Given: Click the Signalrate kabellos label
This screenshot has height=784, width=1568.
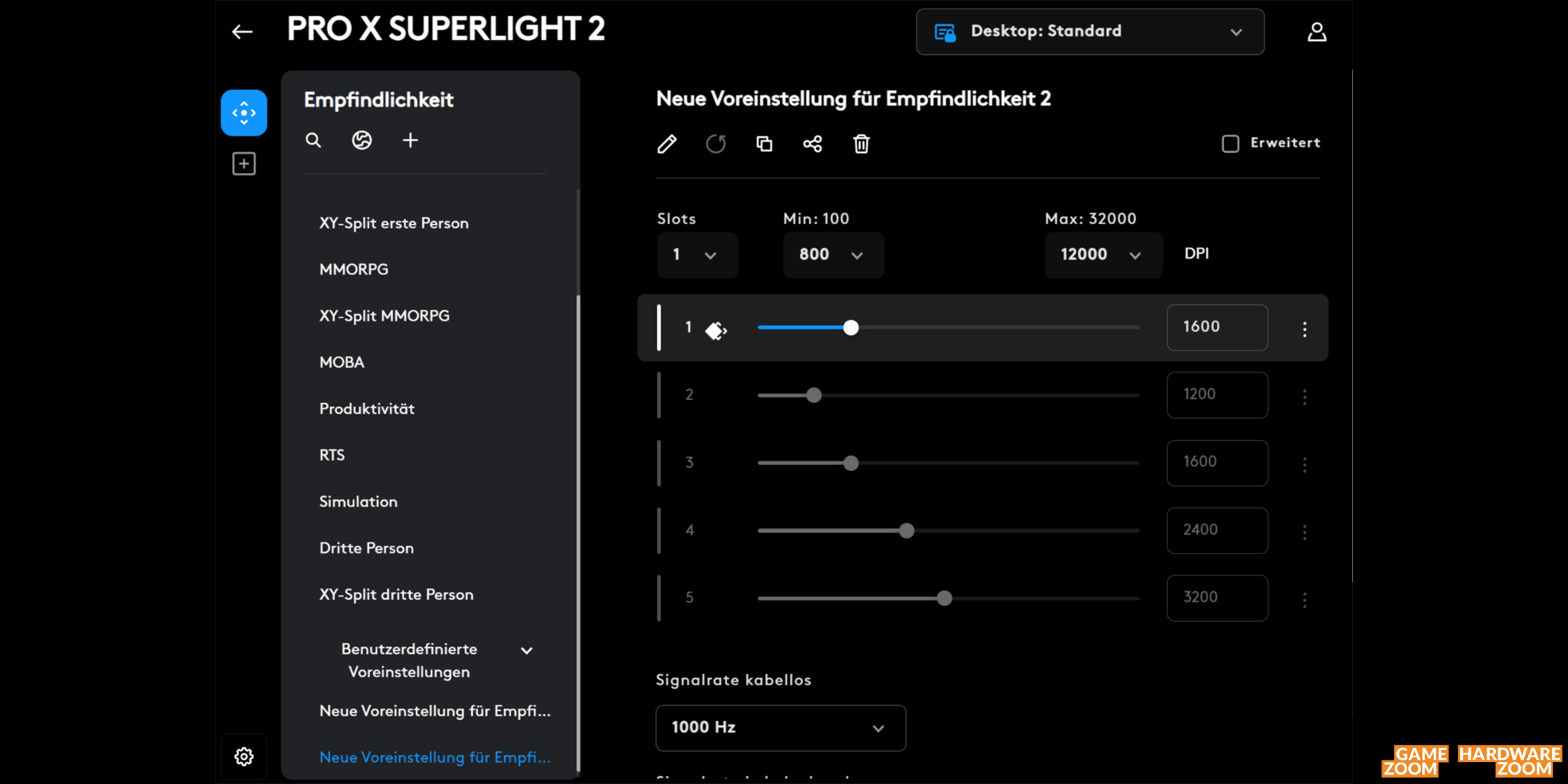Looking at the screenshot, I should tap(733, 681).
